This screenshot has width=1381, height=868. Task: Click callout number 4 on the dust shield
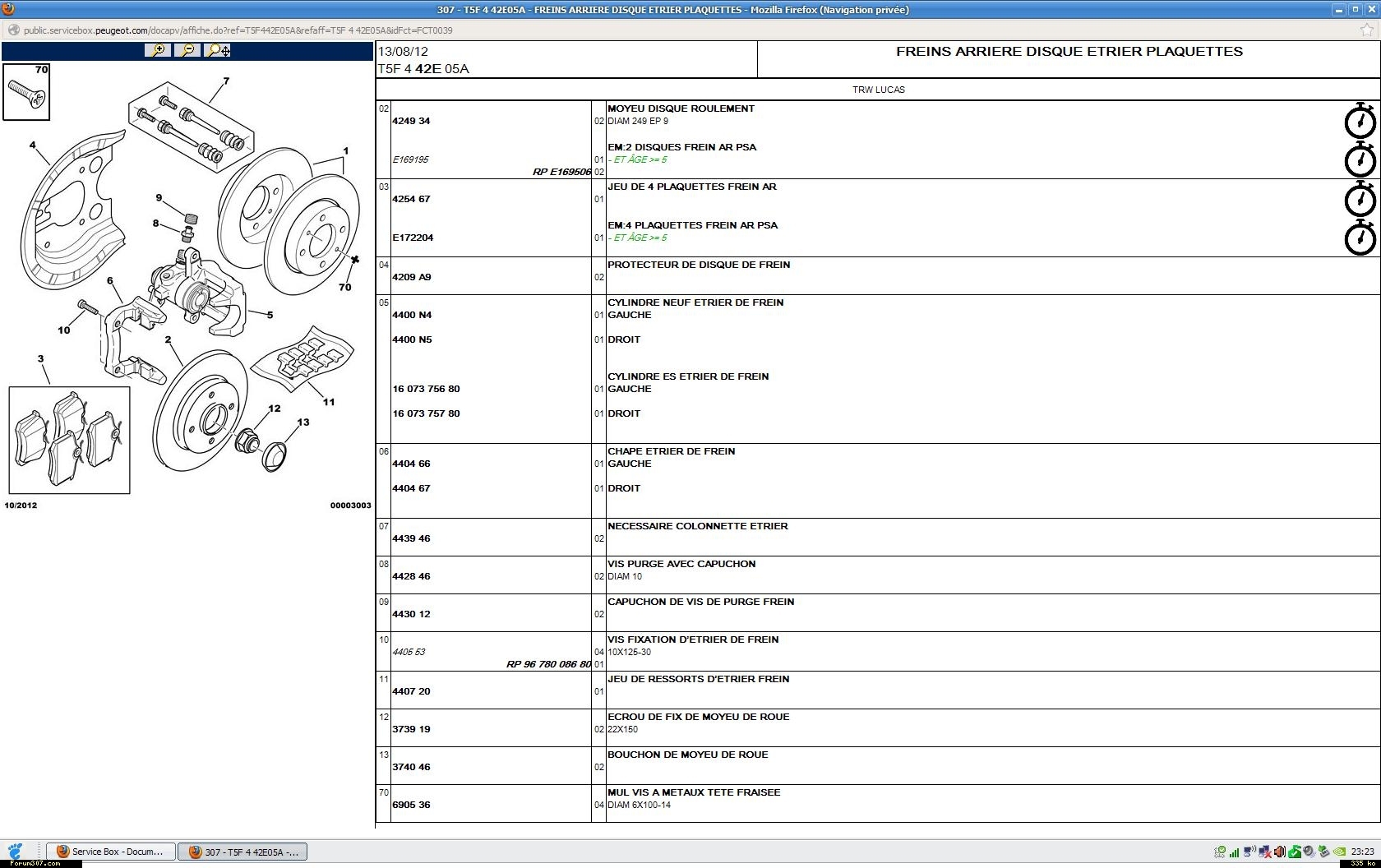[x=33, y=145]
